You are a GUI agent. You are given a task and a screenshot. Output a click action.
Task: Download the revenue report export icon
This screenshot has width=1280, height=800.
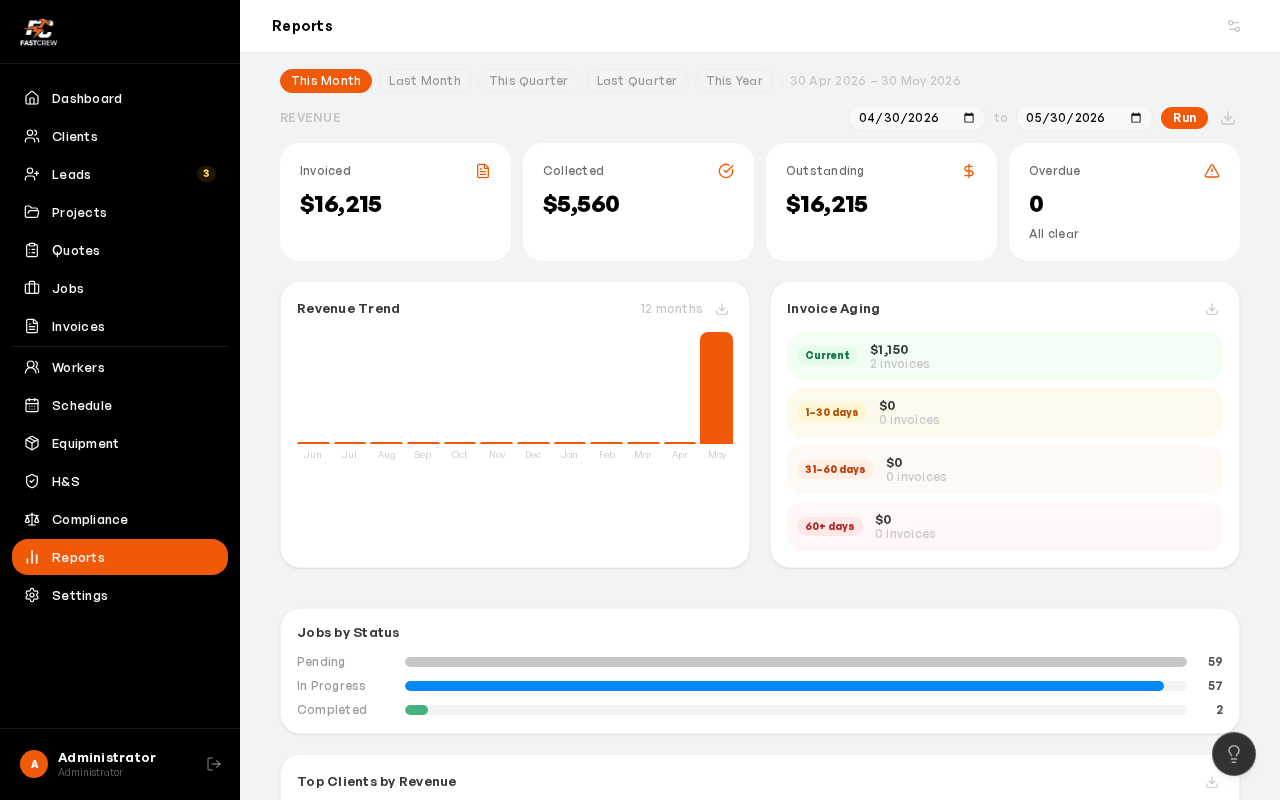[1228, 118]
